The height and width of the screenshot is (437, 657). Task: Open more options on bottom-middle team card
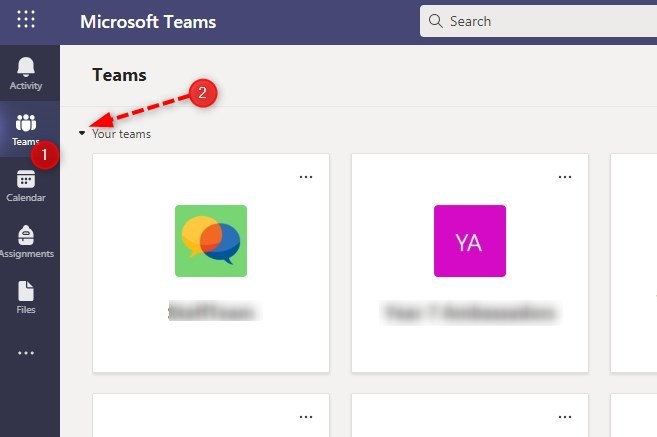pos(565,416)
